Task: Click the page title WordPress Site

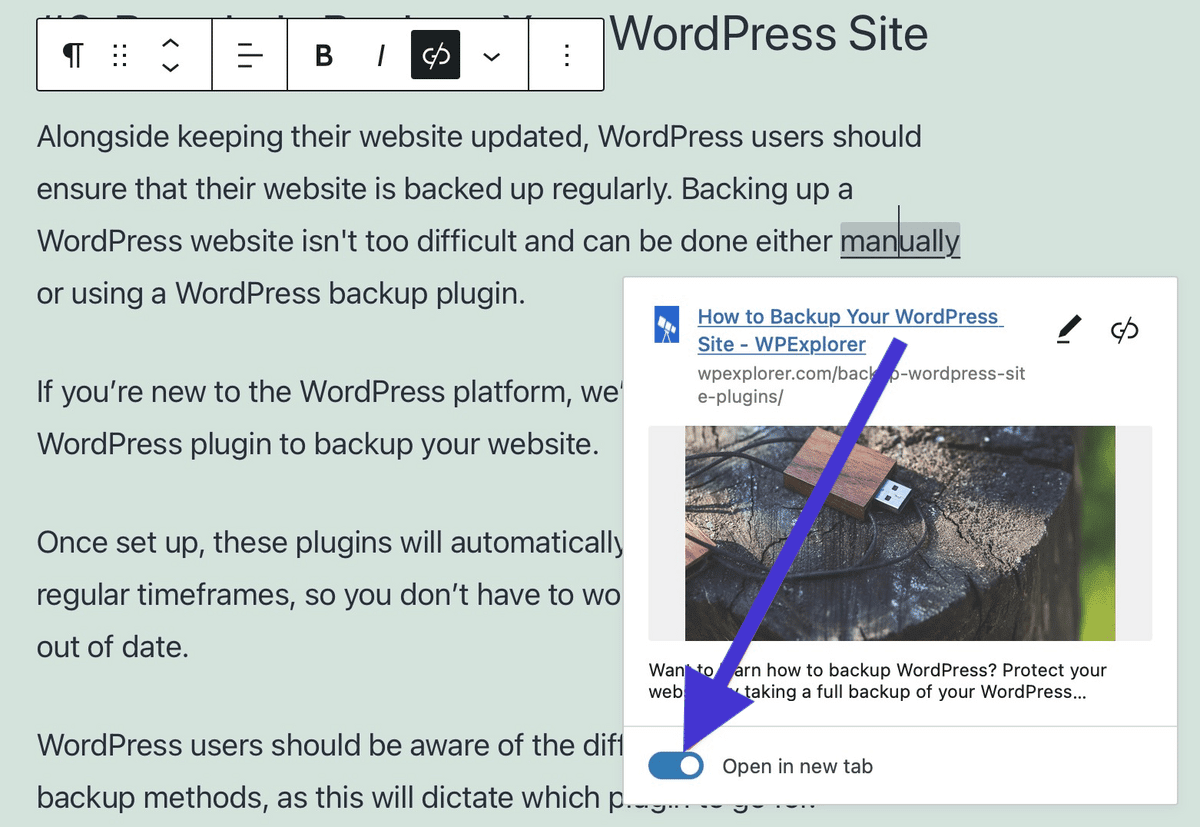Action: (770, 33)
